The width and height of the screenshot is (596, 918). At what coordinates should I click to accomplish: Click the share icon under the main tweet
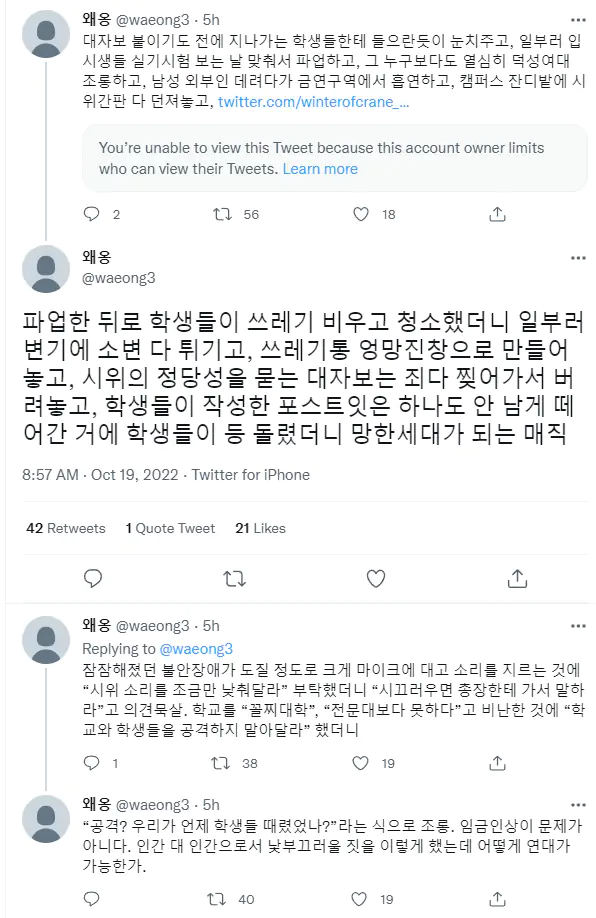point(517,577)
